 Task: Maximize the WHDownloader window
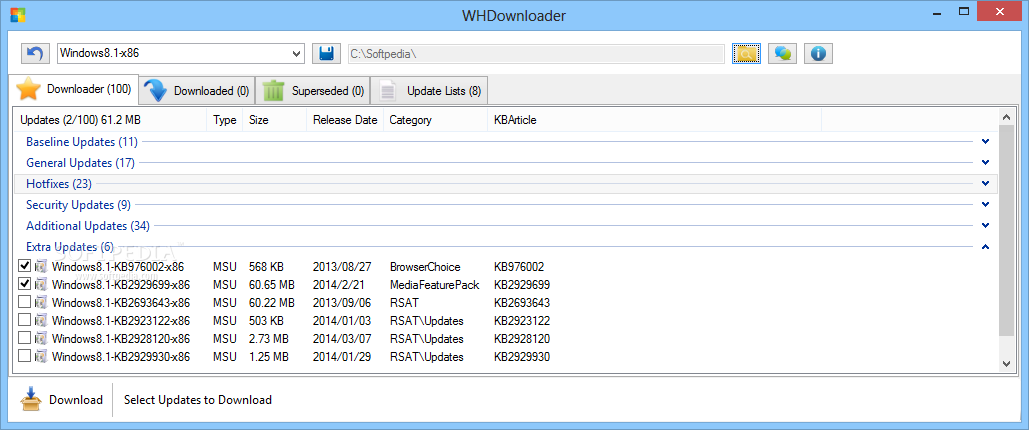[964, 11]
